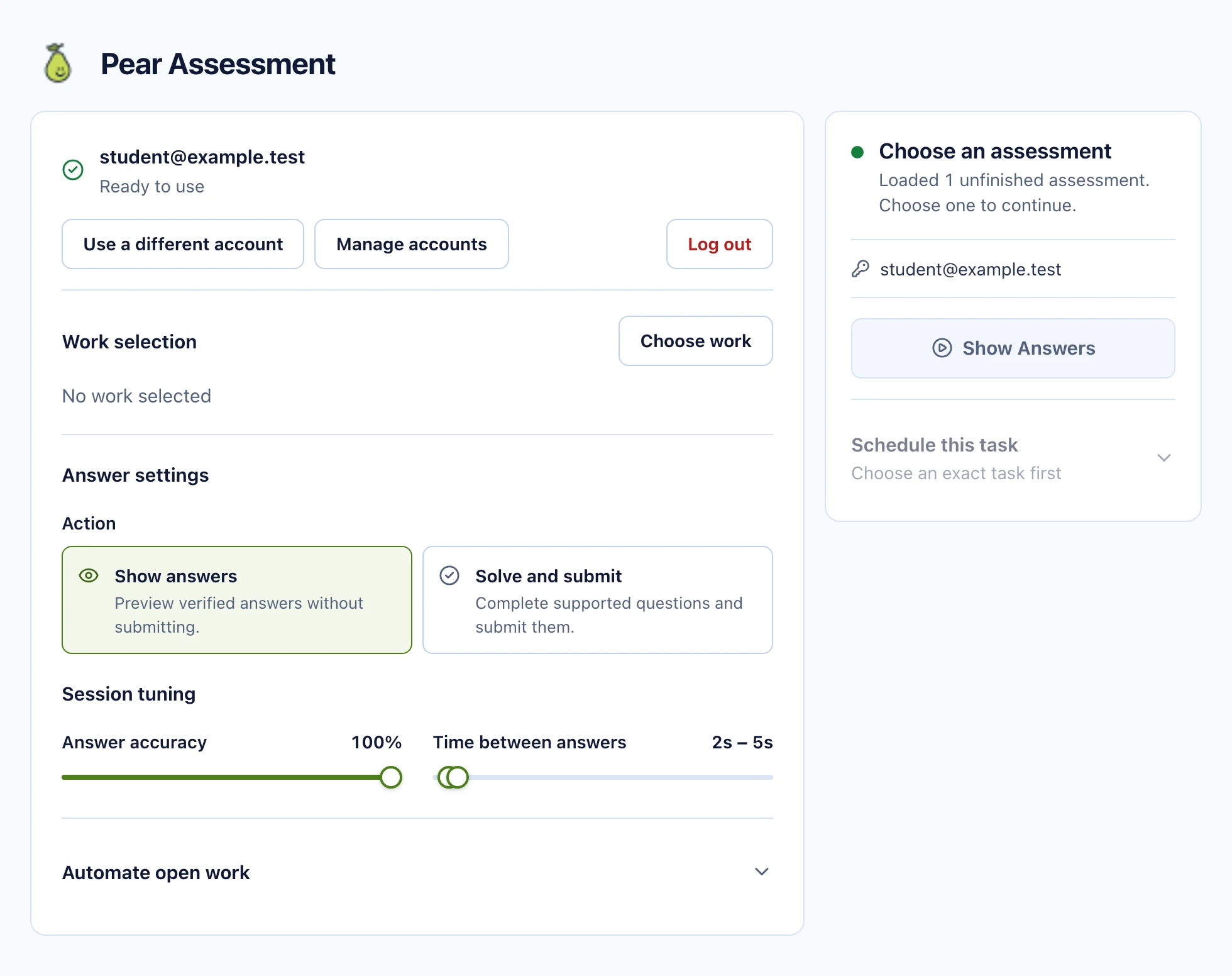
Task: Click Use a different account button
Action: pyautogui.click(x=183, y=244)
